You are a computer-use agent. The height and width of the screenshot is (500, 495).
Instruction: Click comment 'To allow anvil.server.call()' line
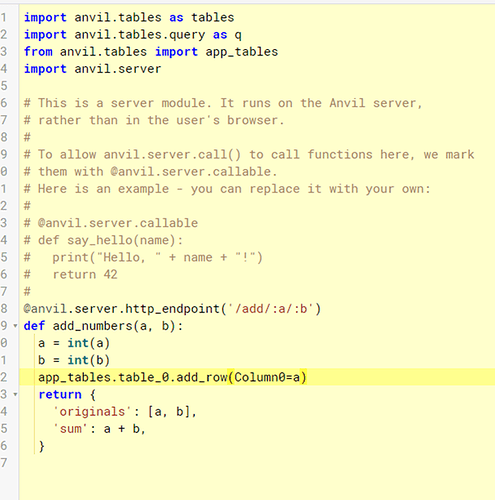249,155
